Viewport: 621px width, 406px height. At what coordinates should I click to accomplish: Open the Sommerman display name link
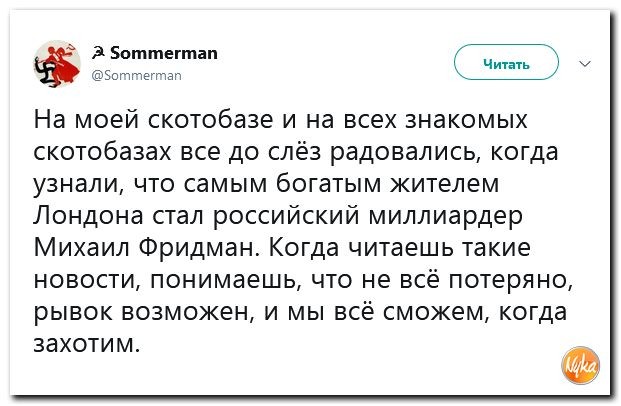click(x=164, y=52)
